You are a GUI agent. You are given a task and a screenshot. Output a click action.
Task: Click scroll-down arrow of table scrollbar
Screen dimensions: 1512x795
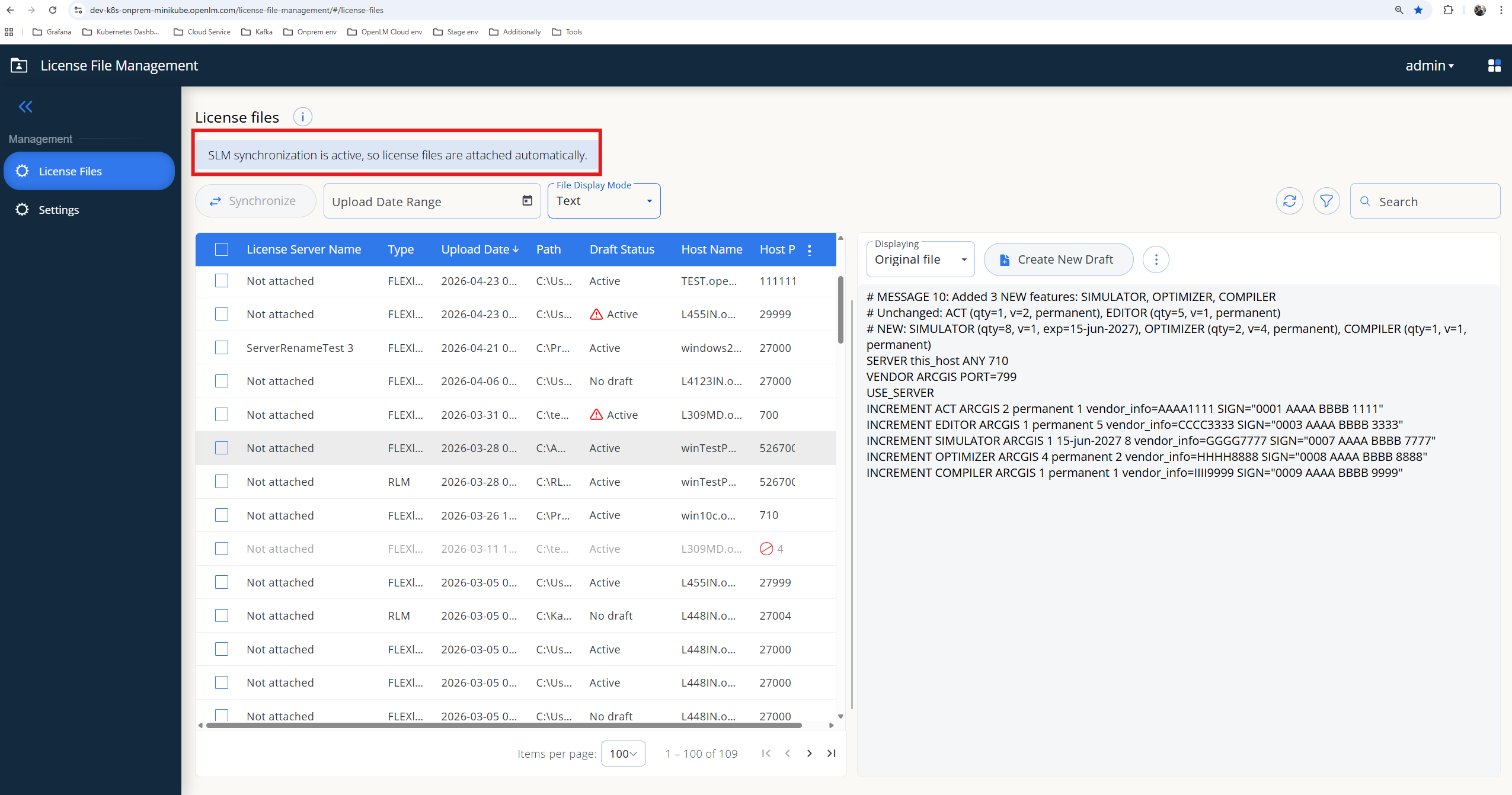840,716
